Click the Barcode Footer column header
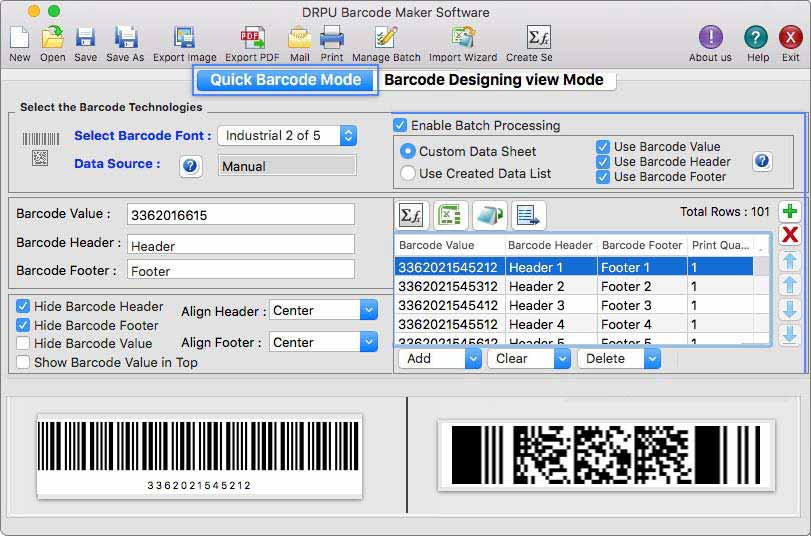The image size is (811, 536). coord(642,245)
